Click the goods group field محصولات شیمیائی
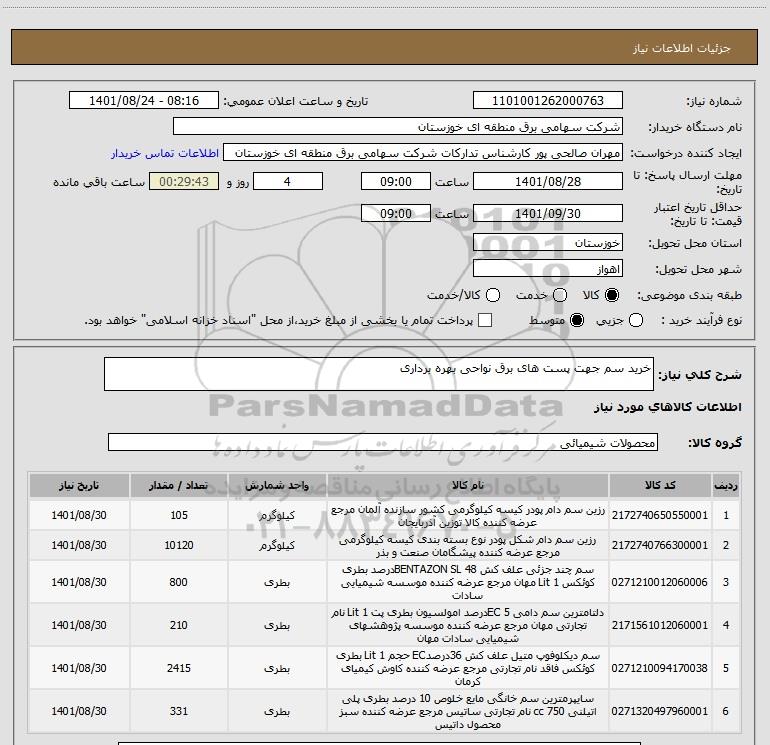This screenshot has height=745, width=770. 383,442
